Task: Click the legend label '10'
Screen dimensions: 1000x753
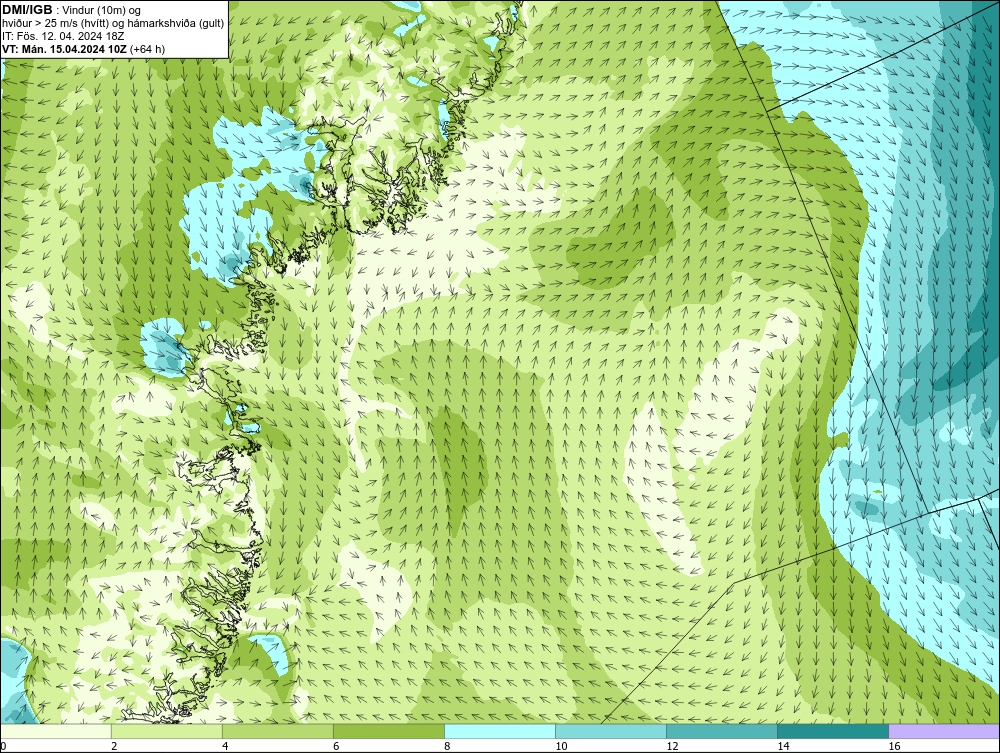Action: tap(561, 746)
